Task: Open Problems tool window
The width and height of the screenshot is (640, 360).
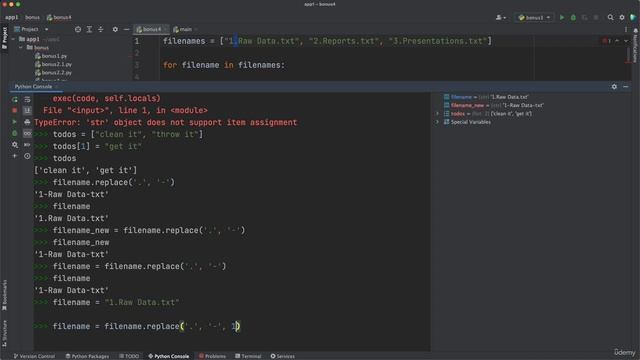Action: 212,356
